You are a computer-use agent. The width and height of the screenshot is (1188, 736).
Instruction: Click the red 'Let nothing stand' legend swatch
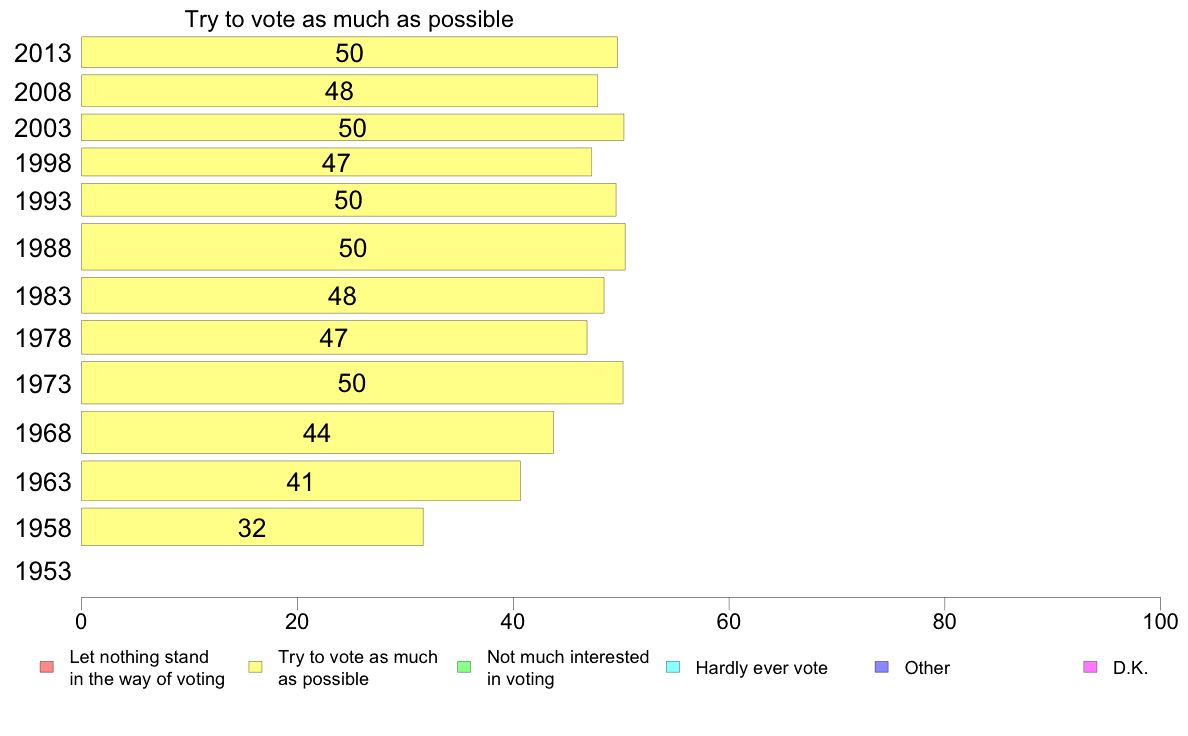47,667
